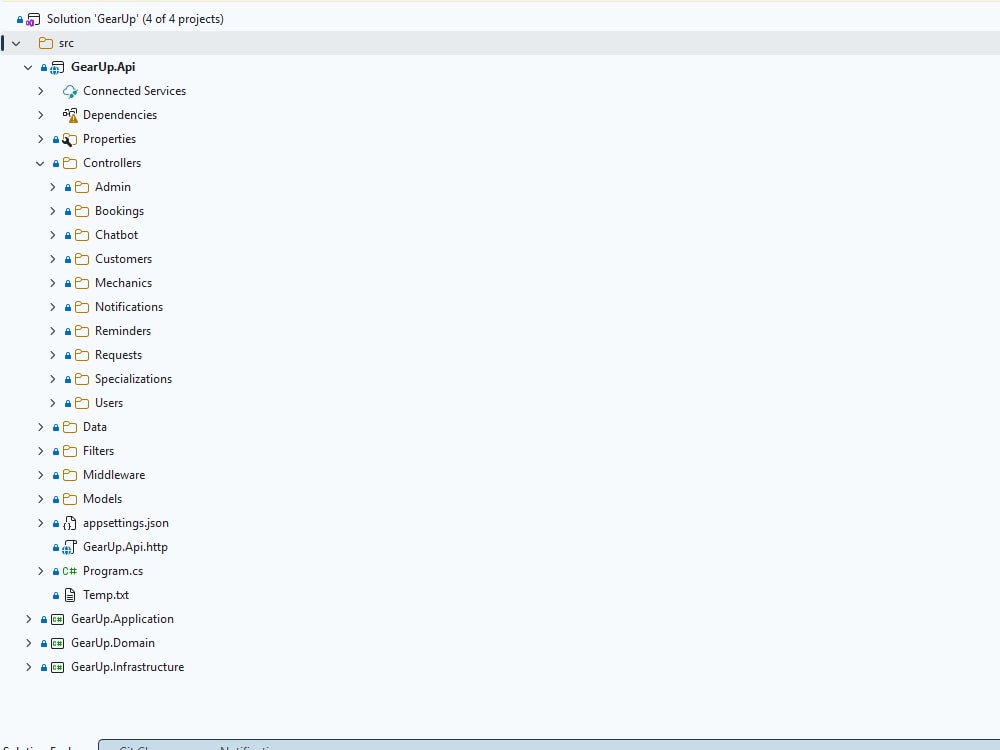Click the src folder icon

pos(46,43)
